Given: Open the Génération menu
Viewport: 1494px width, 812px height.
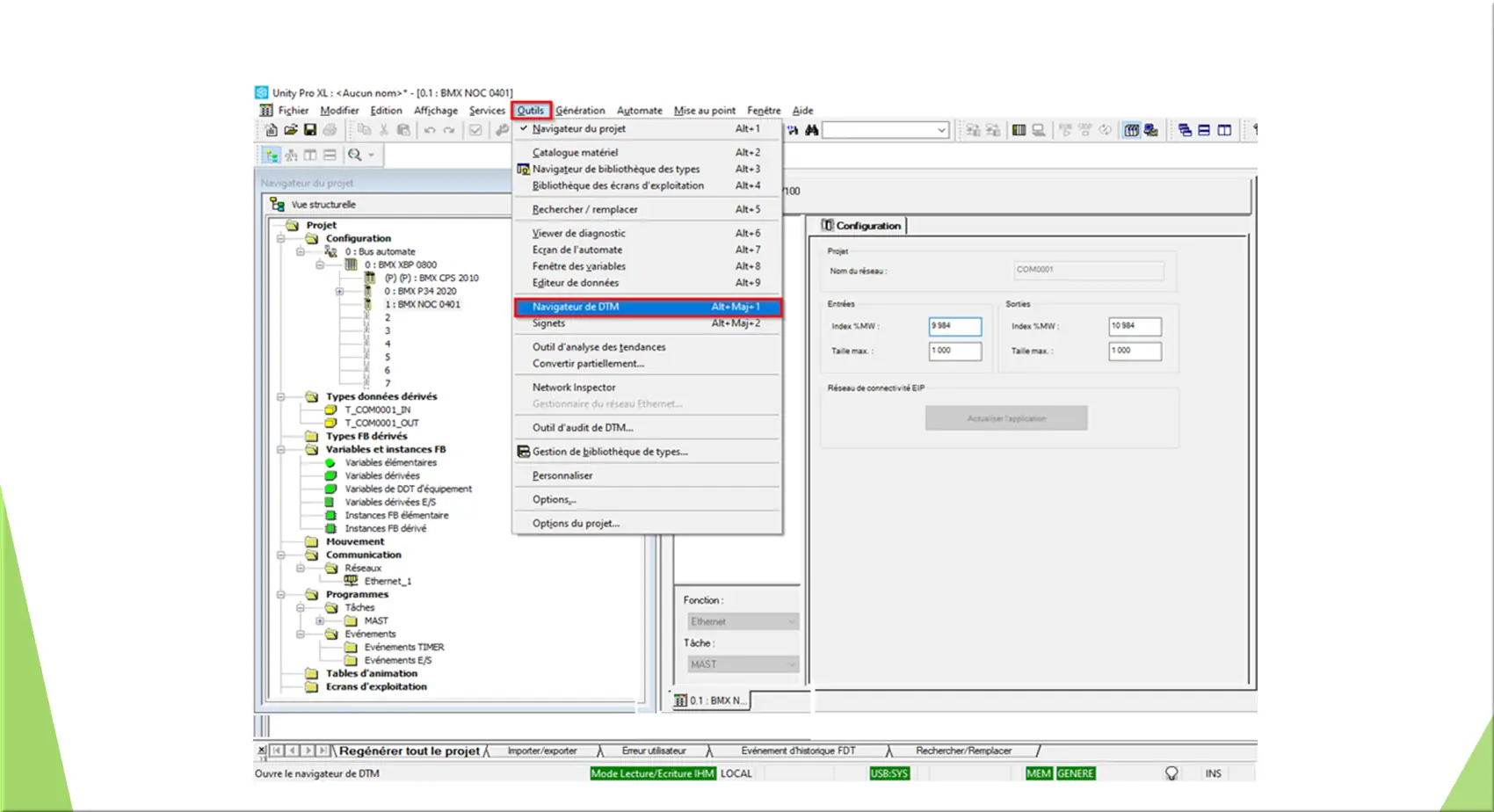Looking at the screenshot, I should 580,111.
